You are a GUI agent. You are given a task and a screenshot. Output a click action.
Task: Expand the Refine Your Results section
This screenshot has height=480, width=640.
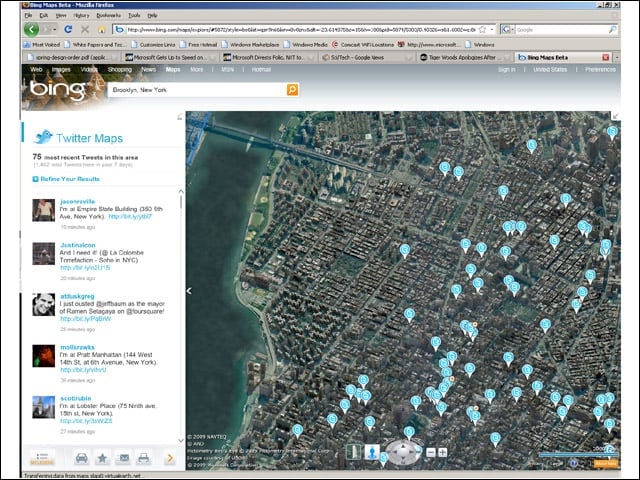(x=66, y=179)
